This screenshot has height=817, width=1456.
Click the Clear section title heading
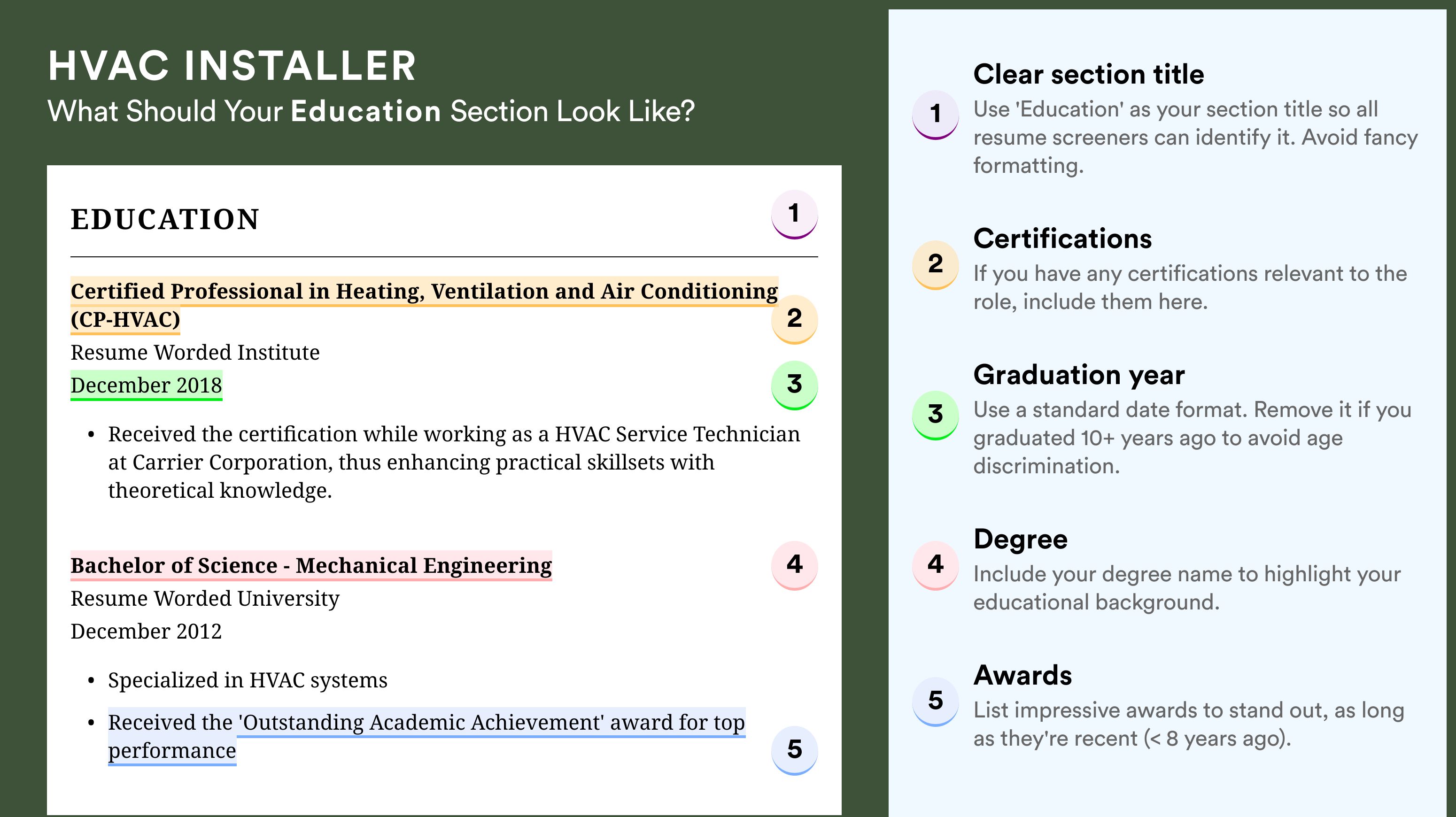(x=1089, y=75)
